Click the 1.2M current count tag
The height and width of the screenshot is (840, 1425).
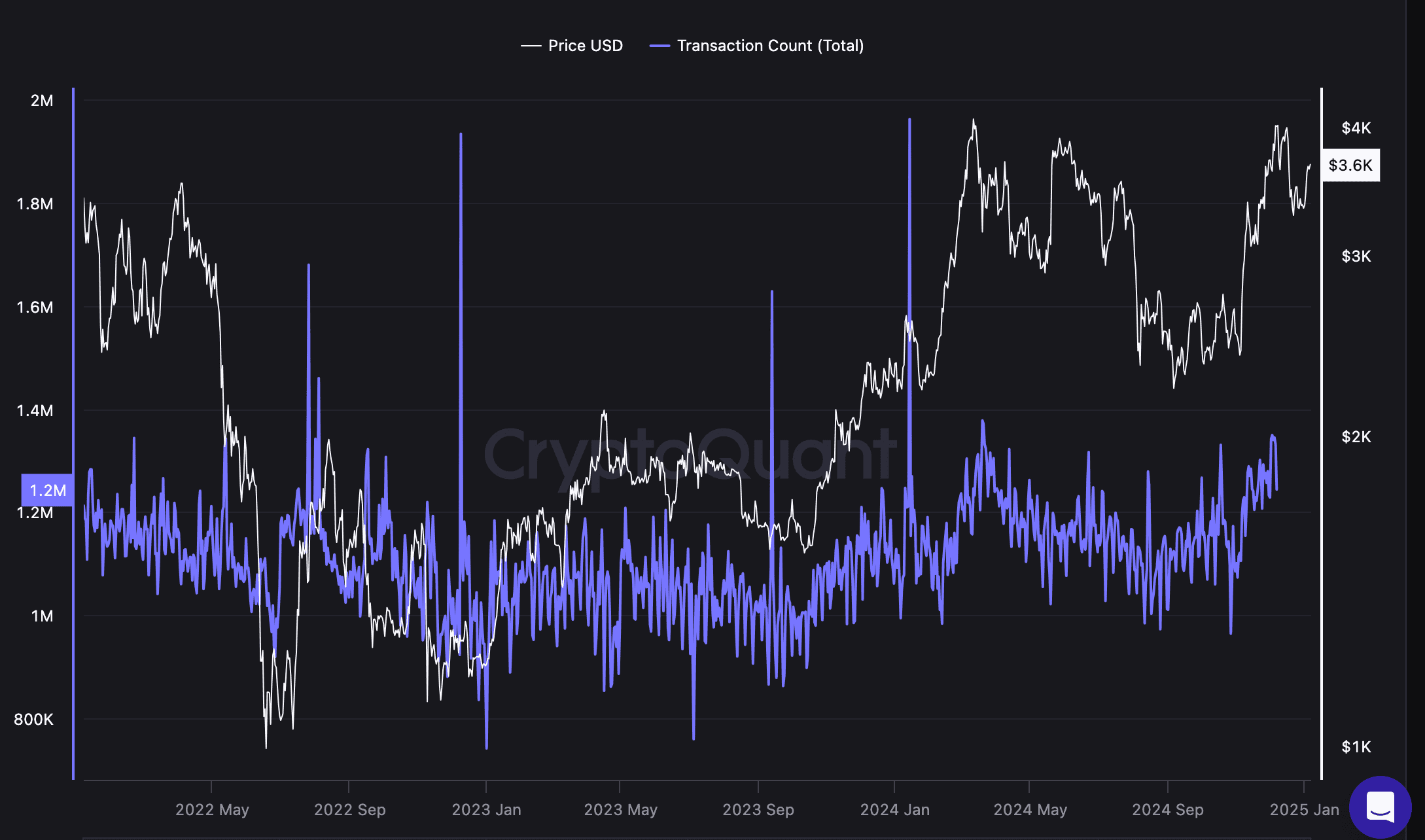[x=48, y=490]
